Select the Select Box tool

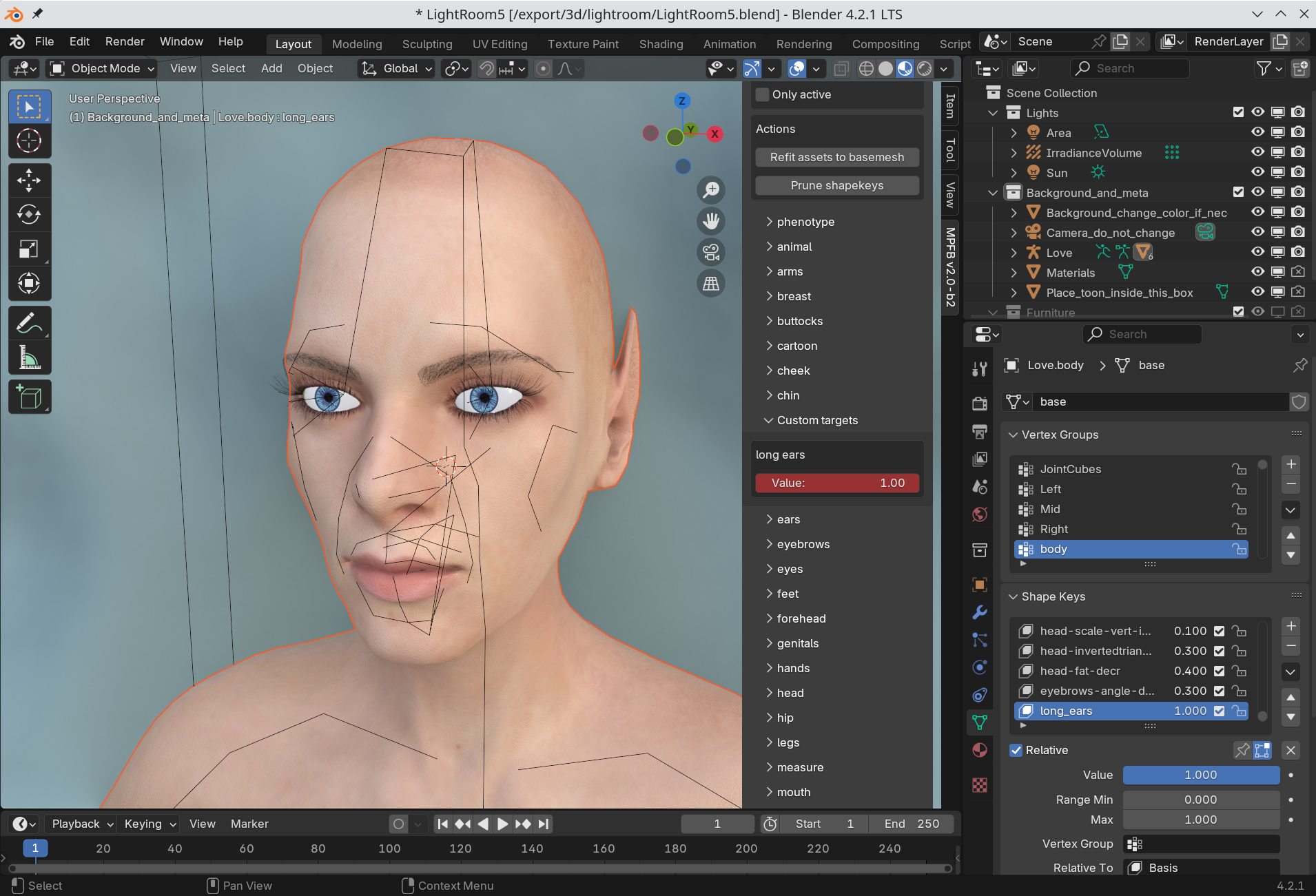(29, 107)
